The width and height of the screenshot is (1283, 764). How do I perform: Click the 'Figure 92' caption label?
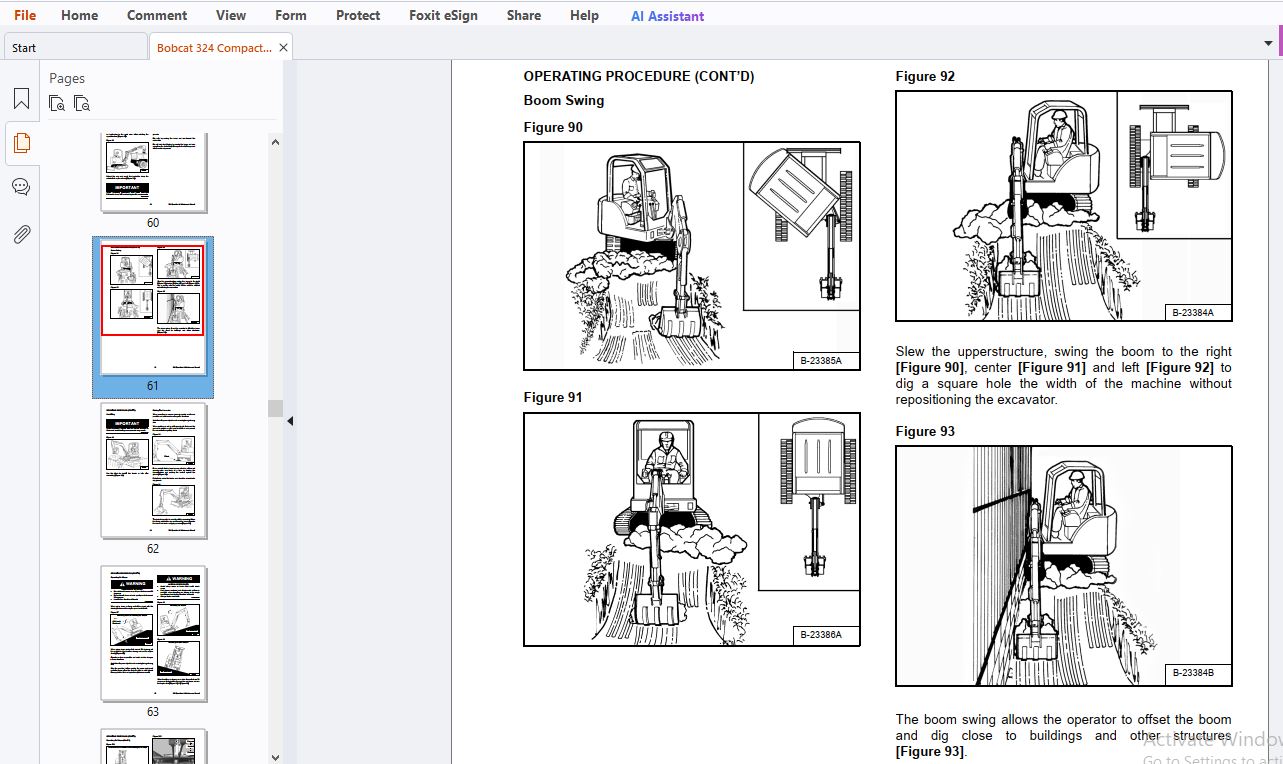[x=925, y=76]
